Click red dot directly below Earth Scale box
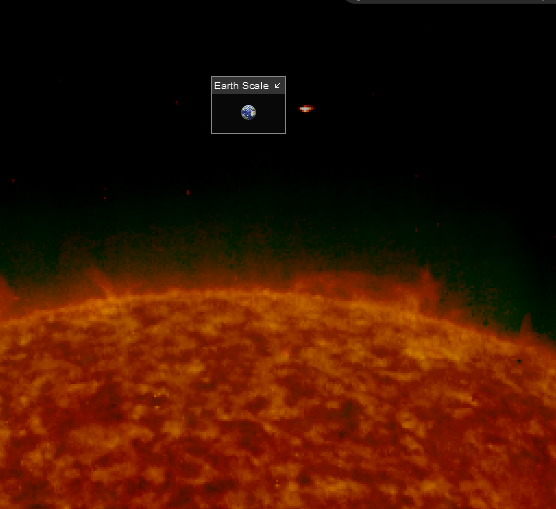Image resolution: width=556 pixels, height=509 pixels. 188,193
